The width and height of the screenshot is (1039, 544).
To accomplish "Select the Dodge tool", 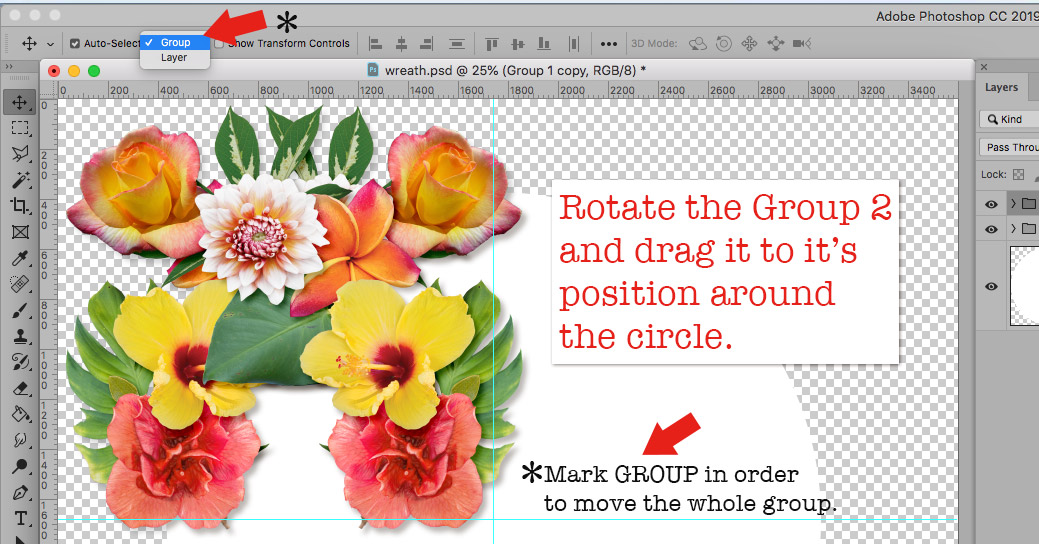I will click(20, 466).
